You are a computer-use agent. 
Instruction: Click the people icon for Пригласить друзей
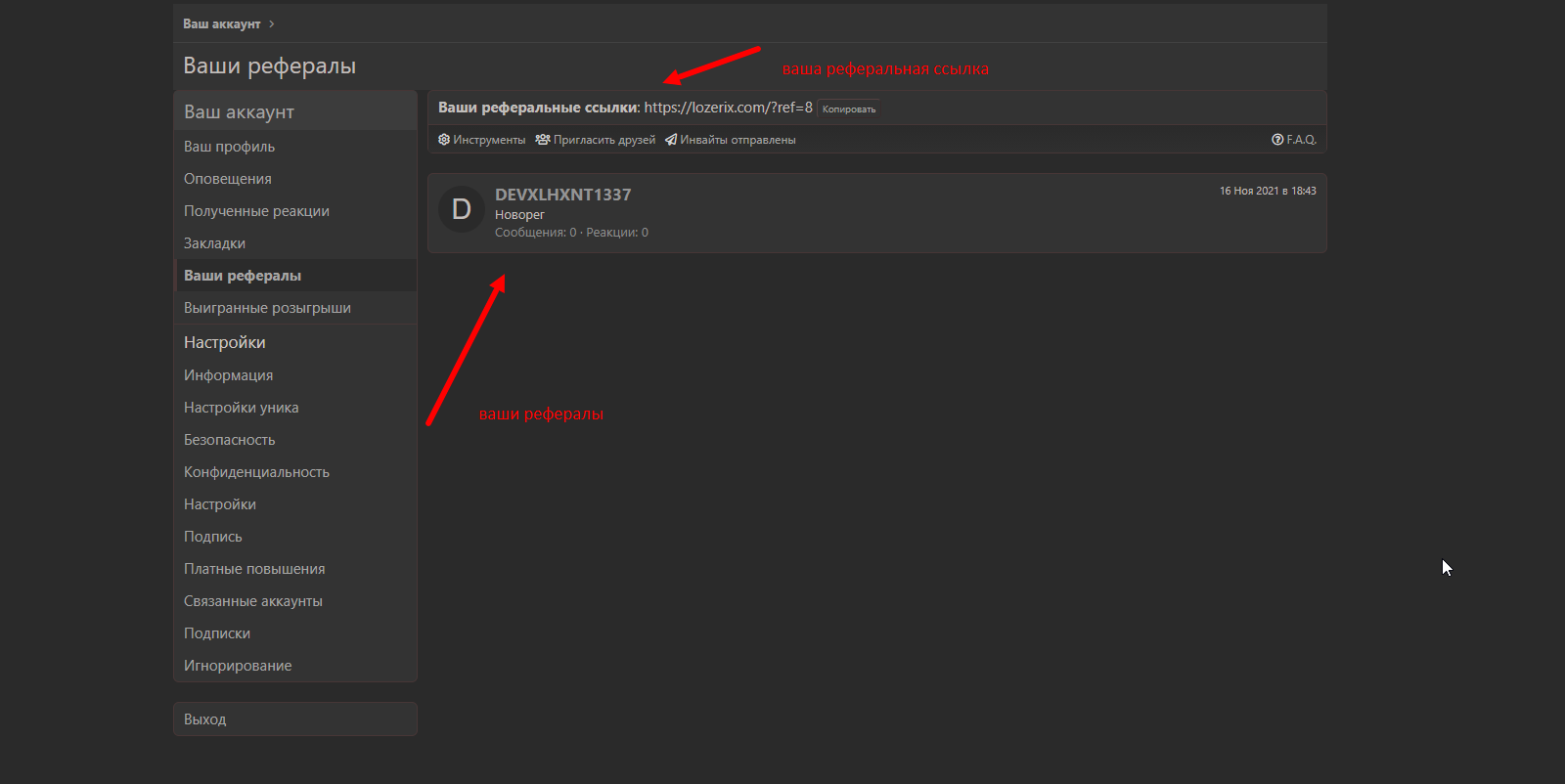click(543, 140)
